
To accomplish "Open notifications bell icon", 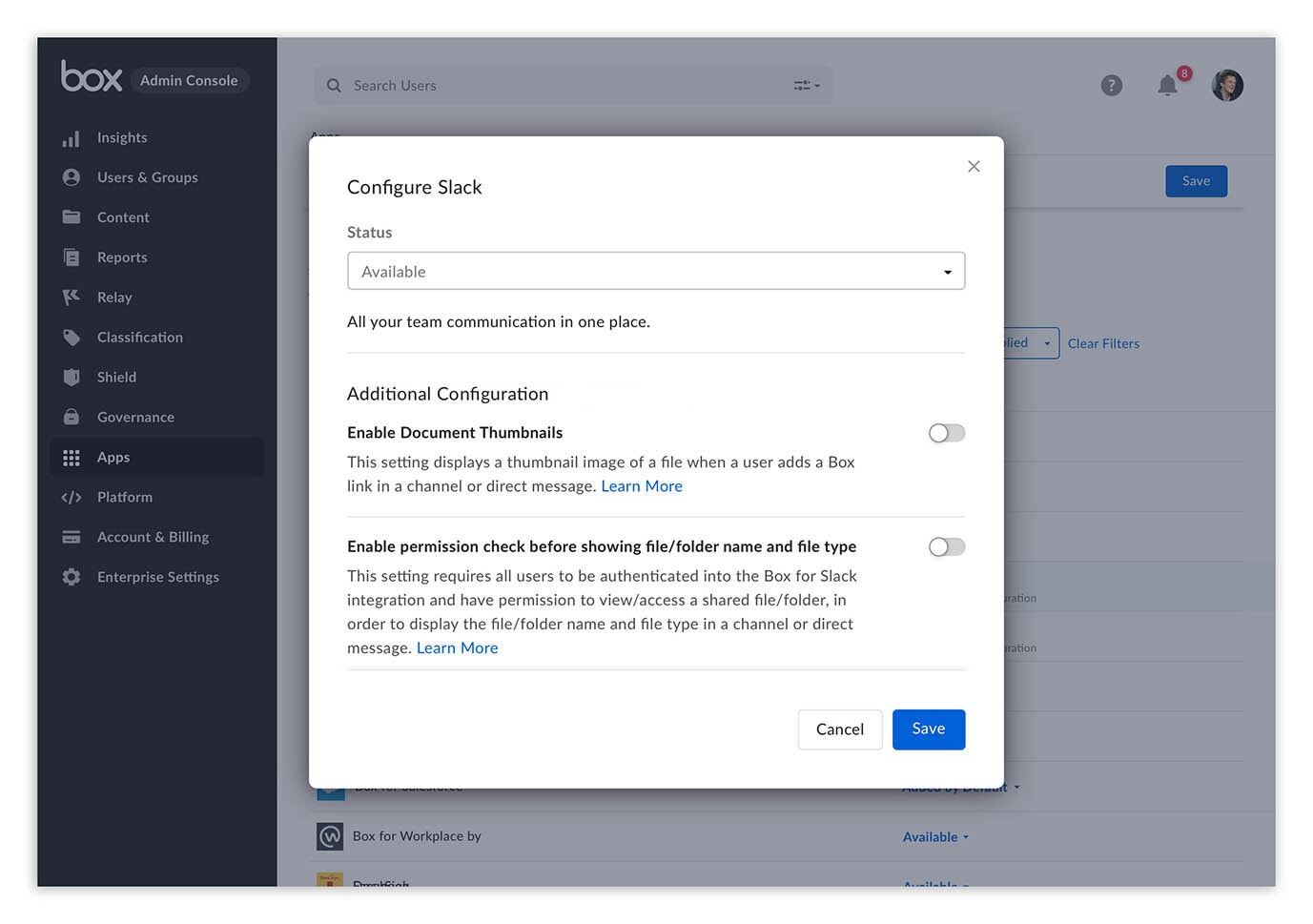I will click(1167, 86).
